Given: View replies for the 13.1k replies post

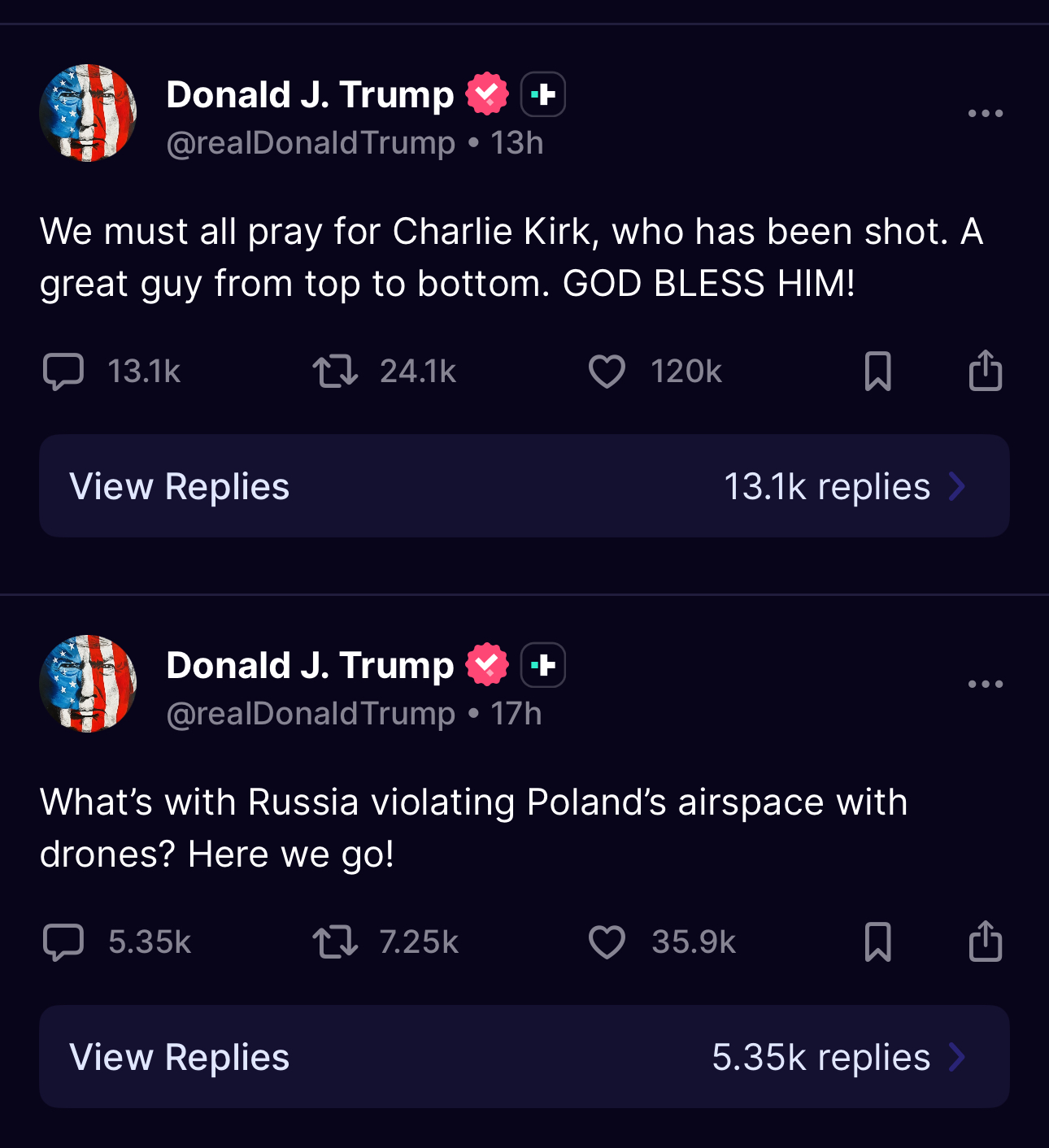Looking at the screenshot, I should (180, 486).
